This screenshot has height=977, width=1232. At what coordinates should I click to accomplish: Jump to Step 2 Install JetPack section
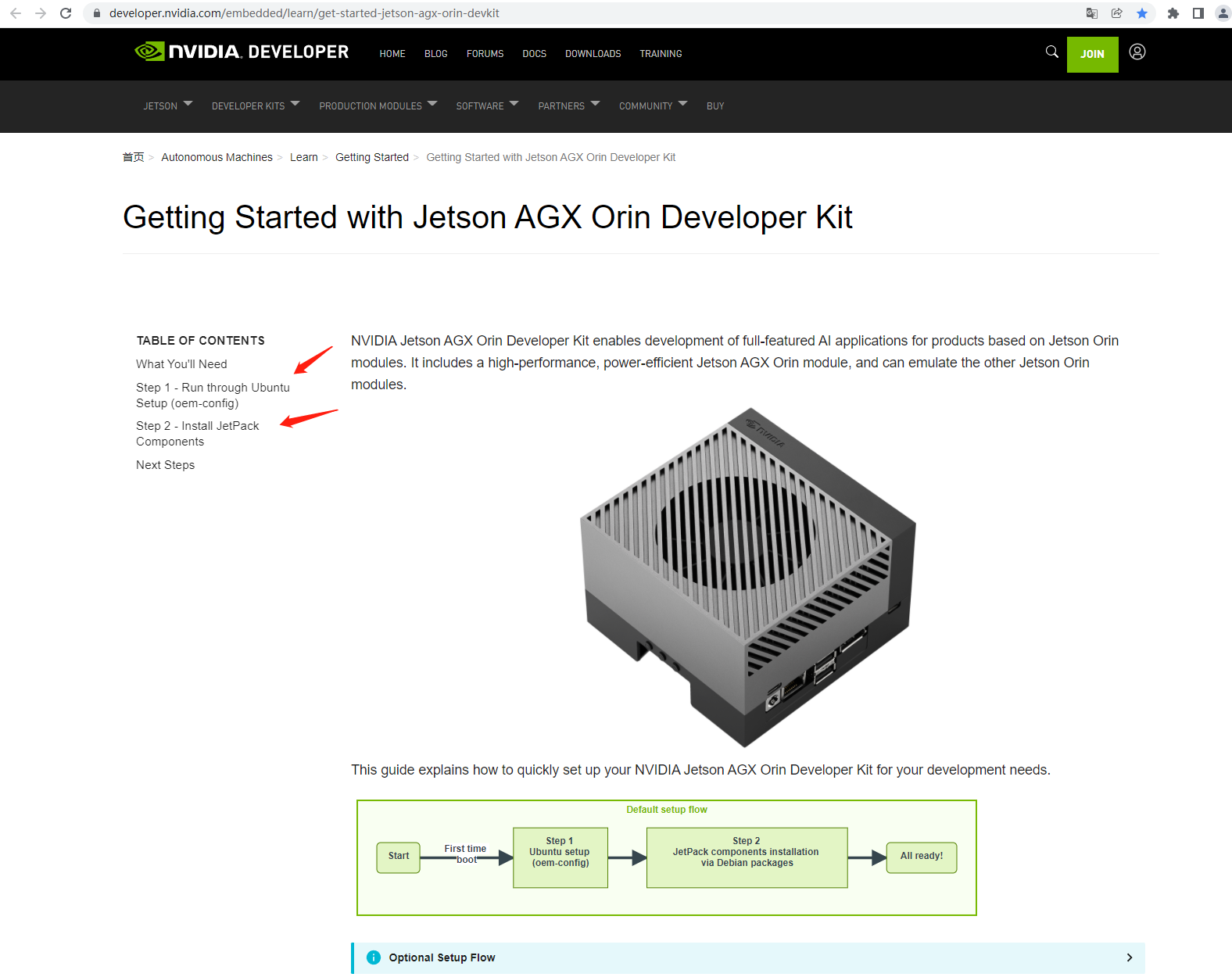tap(197, 434)
